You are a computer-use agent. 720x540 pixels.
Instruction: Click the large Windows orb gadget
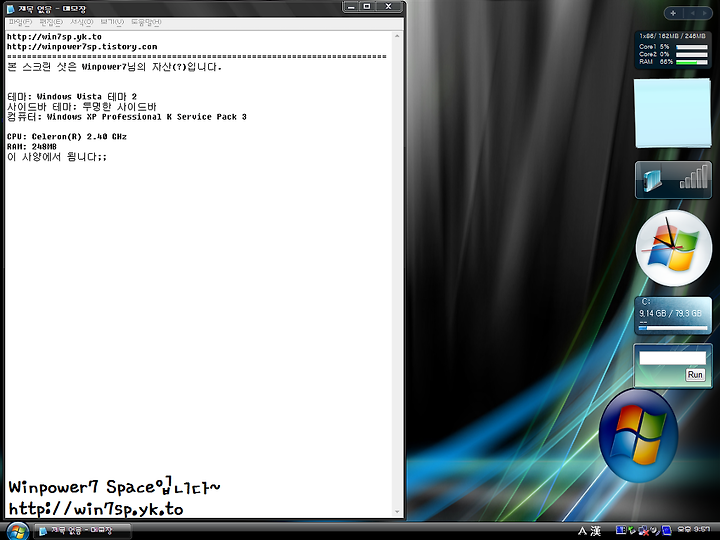tap(639, 436)
